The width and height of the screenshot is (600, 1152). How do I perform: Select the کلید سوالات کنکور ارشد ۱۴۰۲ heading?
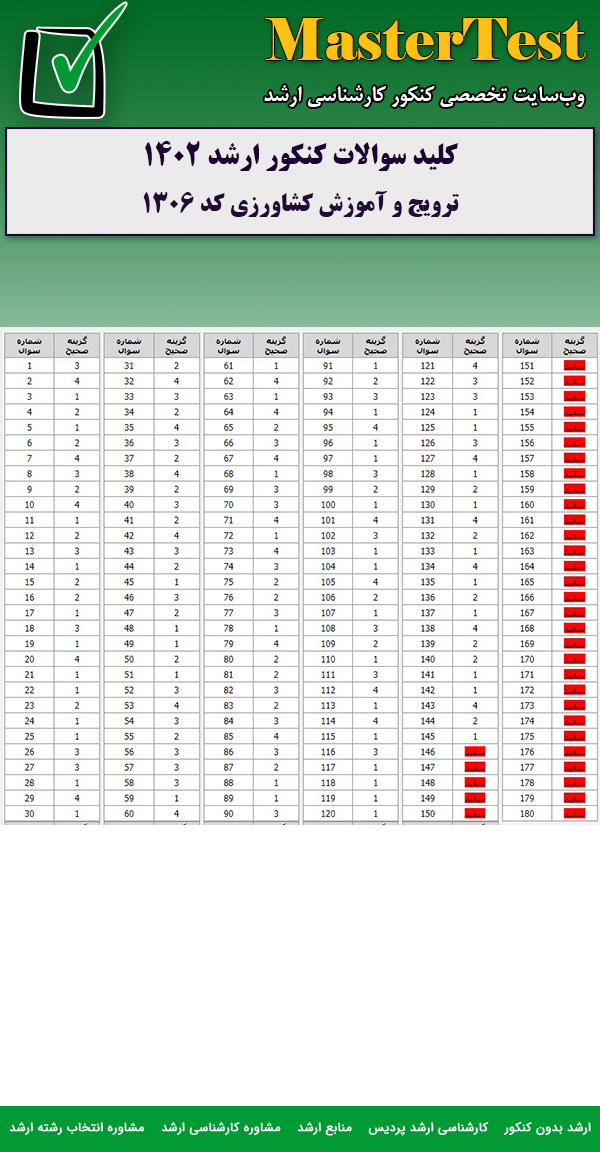point(300,156)
